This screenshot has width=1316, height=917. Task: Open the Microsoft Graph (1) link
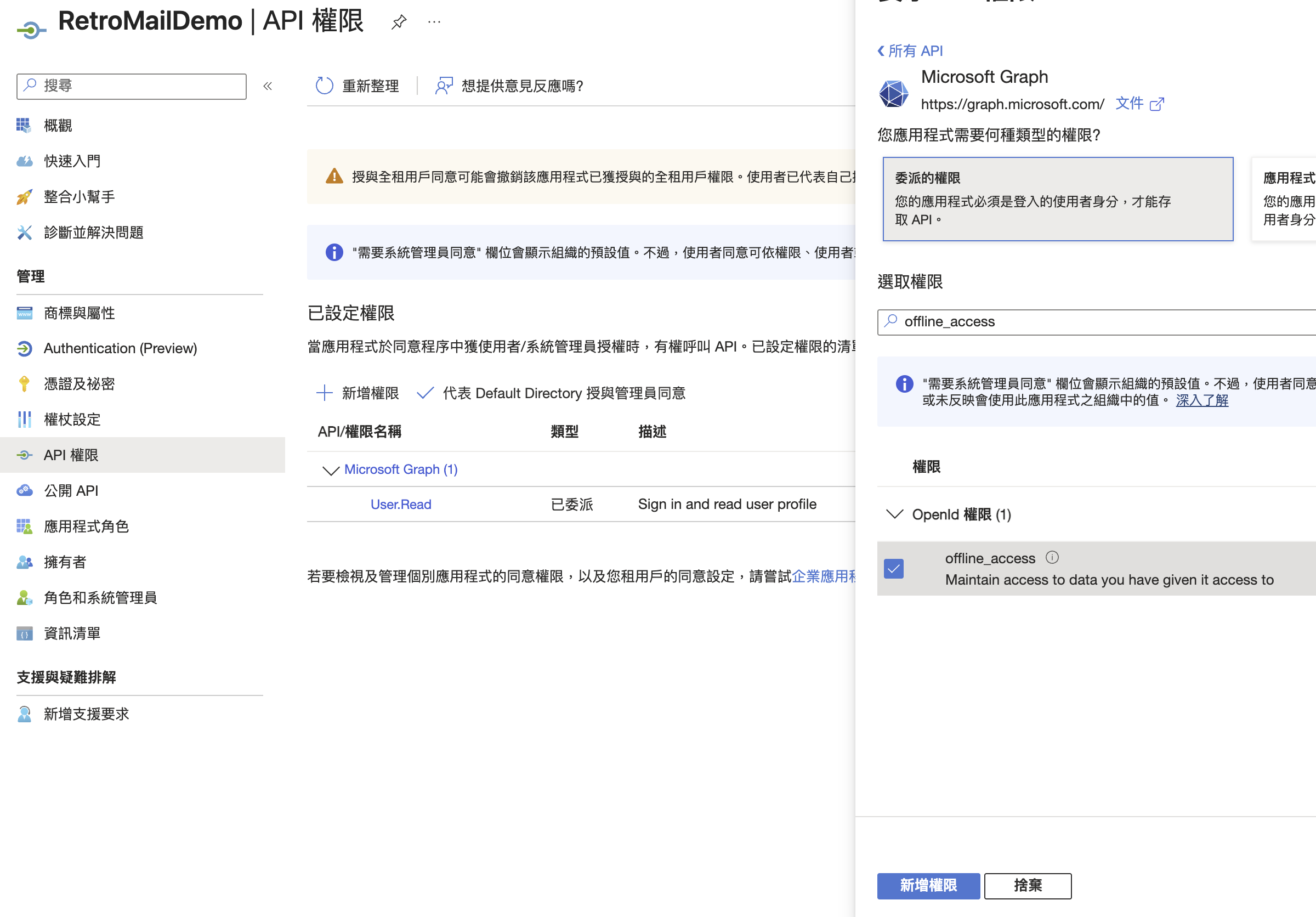[x=401, y=469]
